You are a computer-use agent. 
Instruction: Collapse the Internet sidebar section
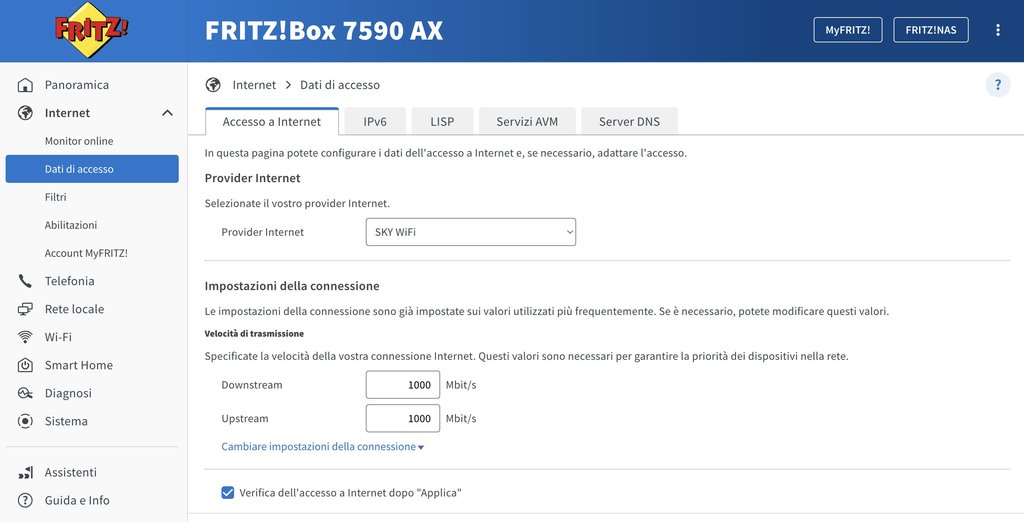(x=167, y=113)
